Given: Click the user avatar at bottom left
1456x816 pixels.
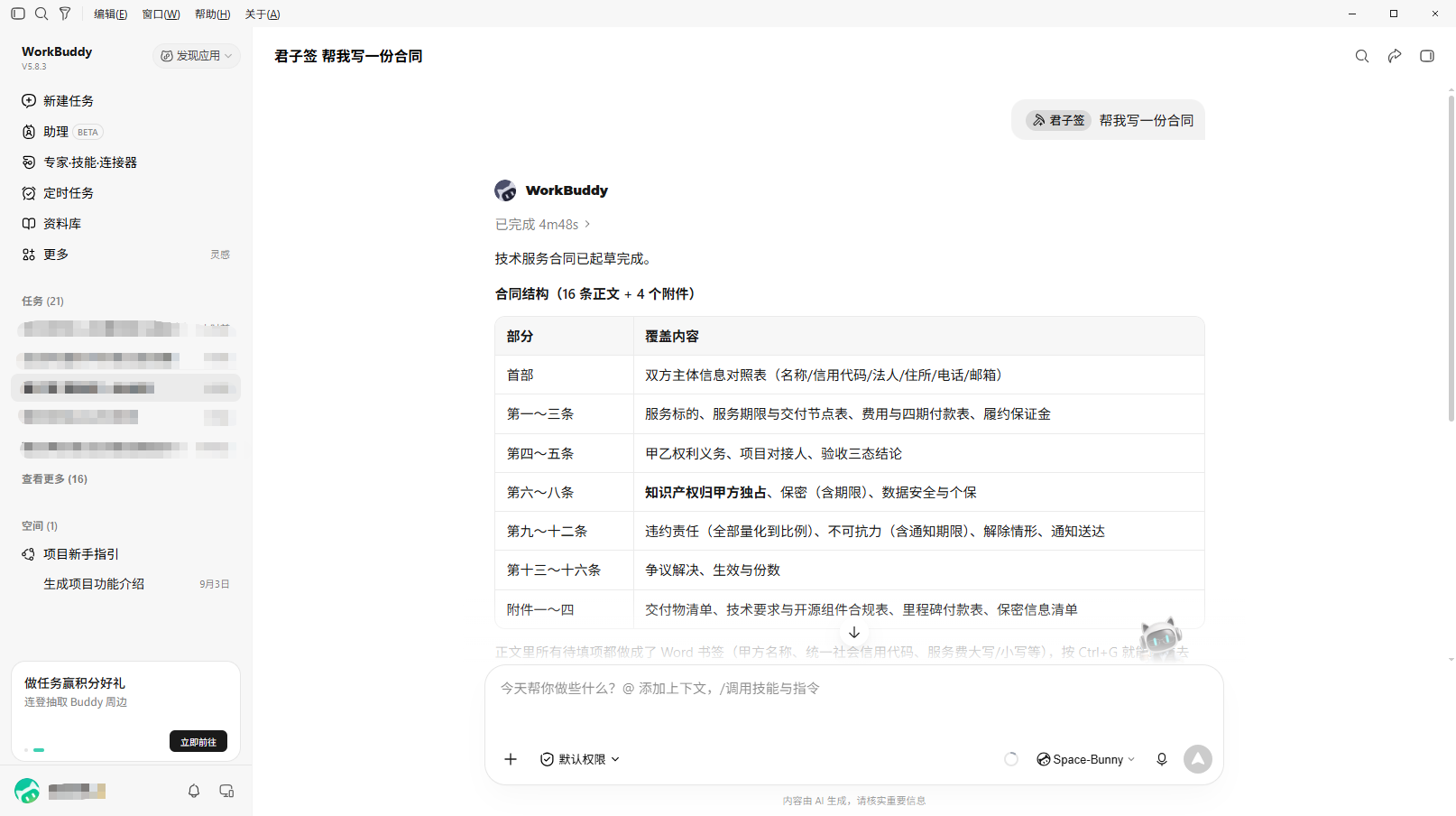Looking at the screenshot, I should click(27, 791).
